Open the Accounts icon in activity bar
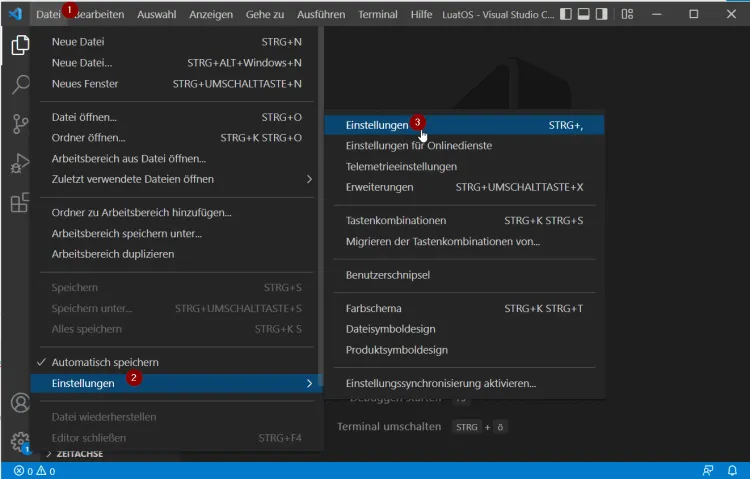 pos(20,403)
